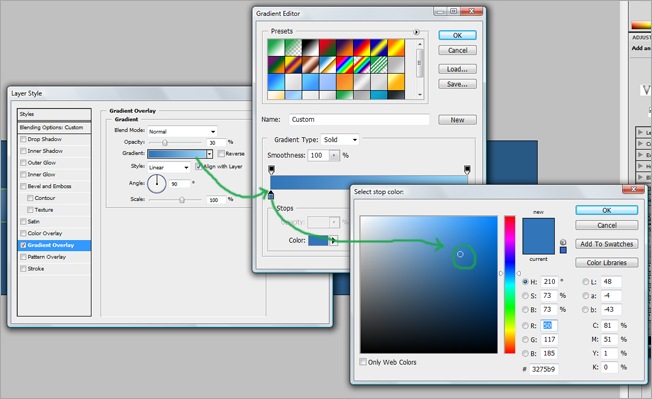Select the left blue color stop under gradient bar

[271, 195]
